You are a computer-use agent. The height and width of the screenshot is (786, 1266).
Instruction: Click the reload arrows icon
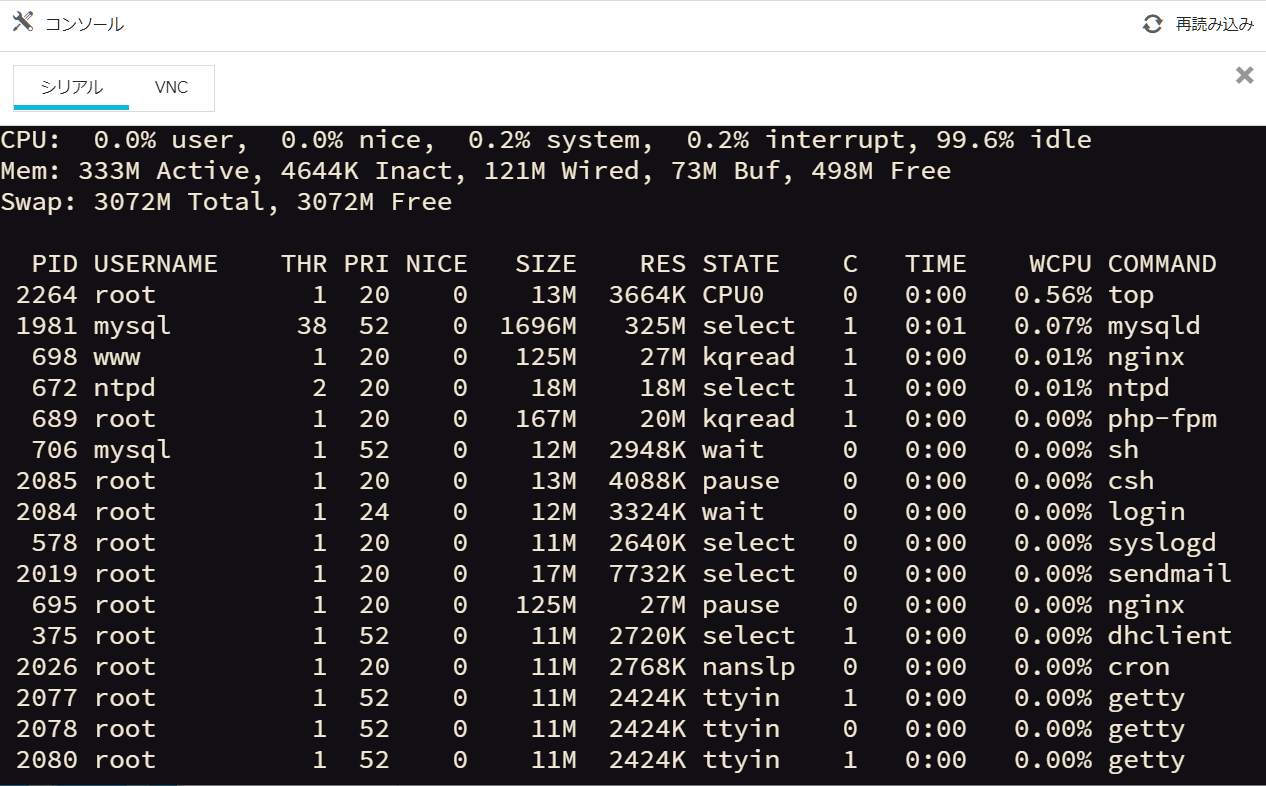[1153, 24]
